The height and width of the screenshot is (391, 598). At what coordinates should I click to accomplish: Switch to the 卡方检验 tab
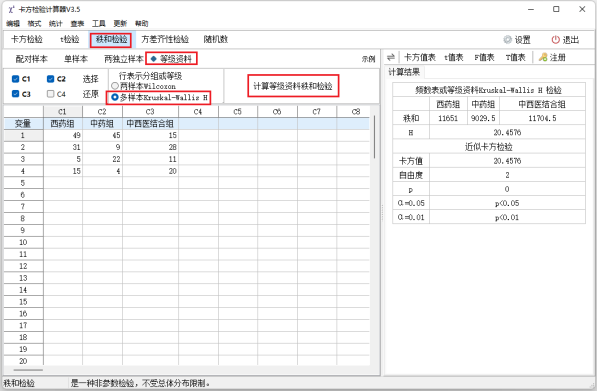coord(27,39)
